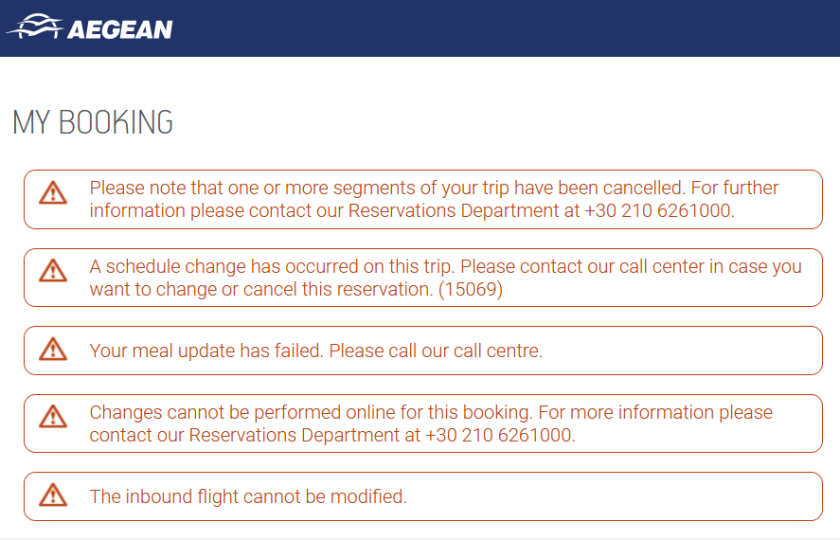
Task: Click the warning icon beside schedule change notice
Action: 53,270
